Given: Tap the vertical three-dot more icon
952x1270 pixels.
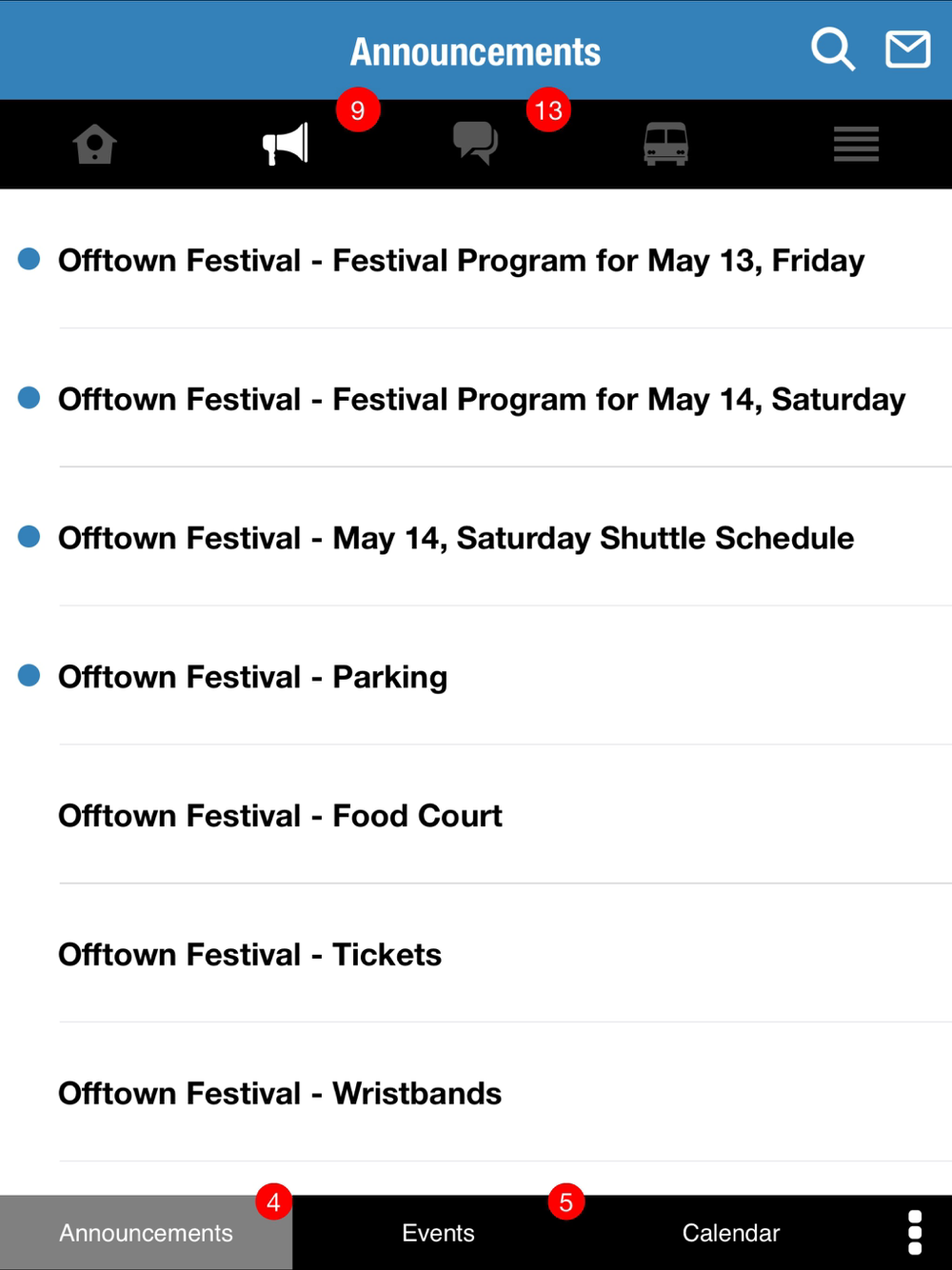Looking at the screenshot, I should point(915,1233).
